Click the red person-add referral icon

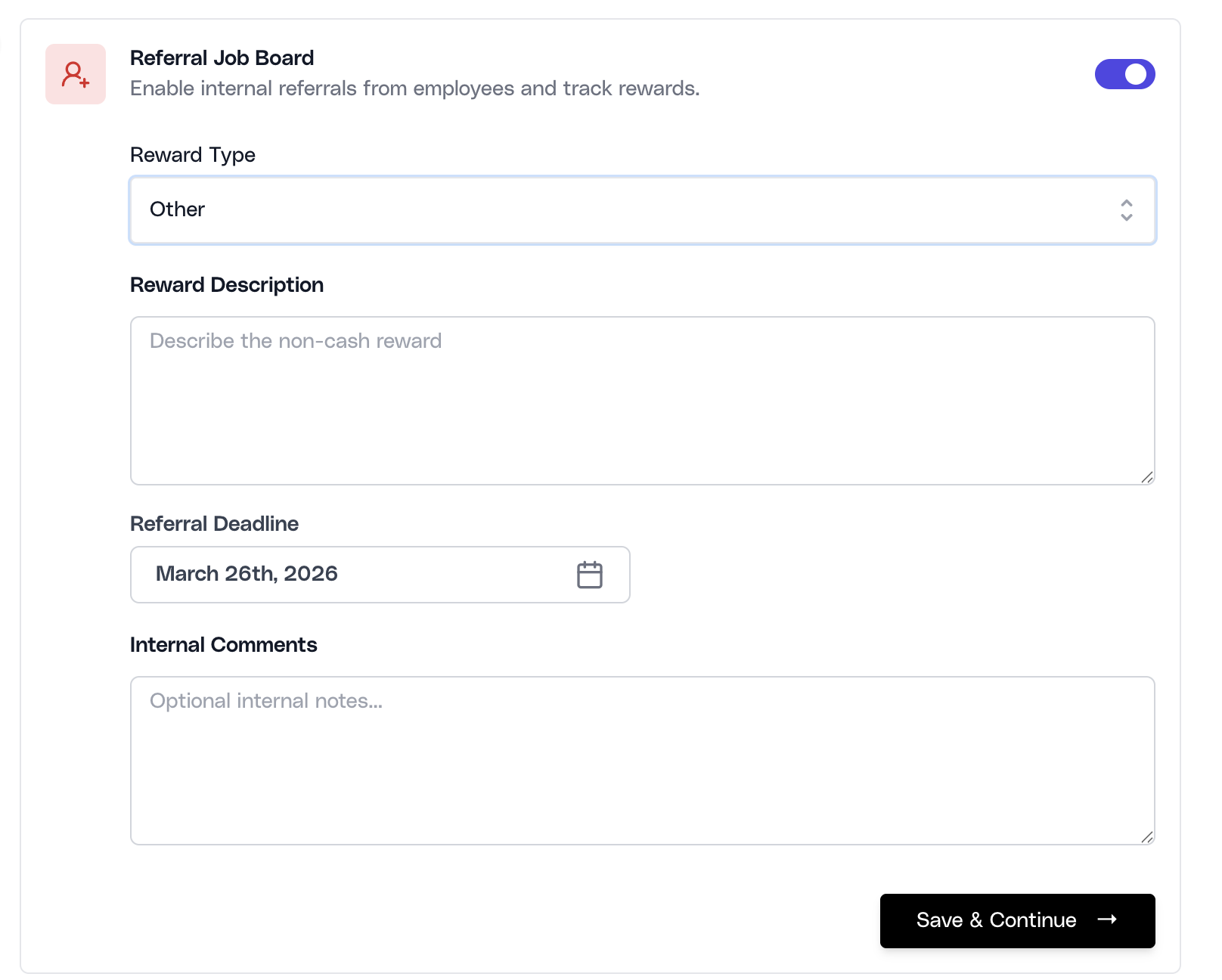(x=75, y=73)
